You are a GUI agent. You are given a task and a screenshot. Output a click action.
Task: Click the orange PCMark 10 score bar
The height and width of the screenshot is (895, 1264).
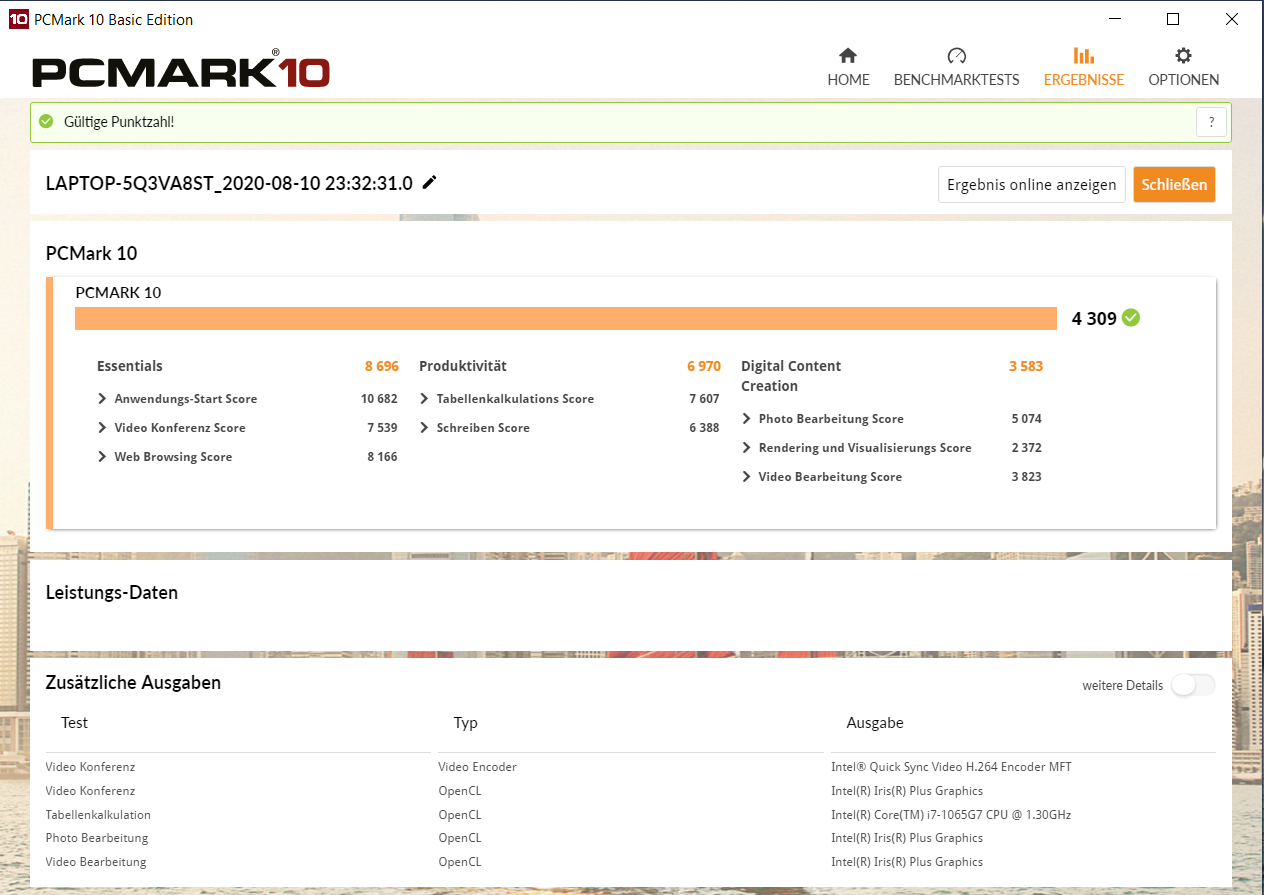[566, 318]
